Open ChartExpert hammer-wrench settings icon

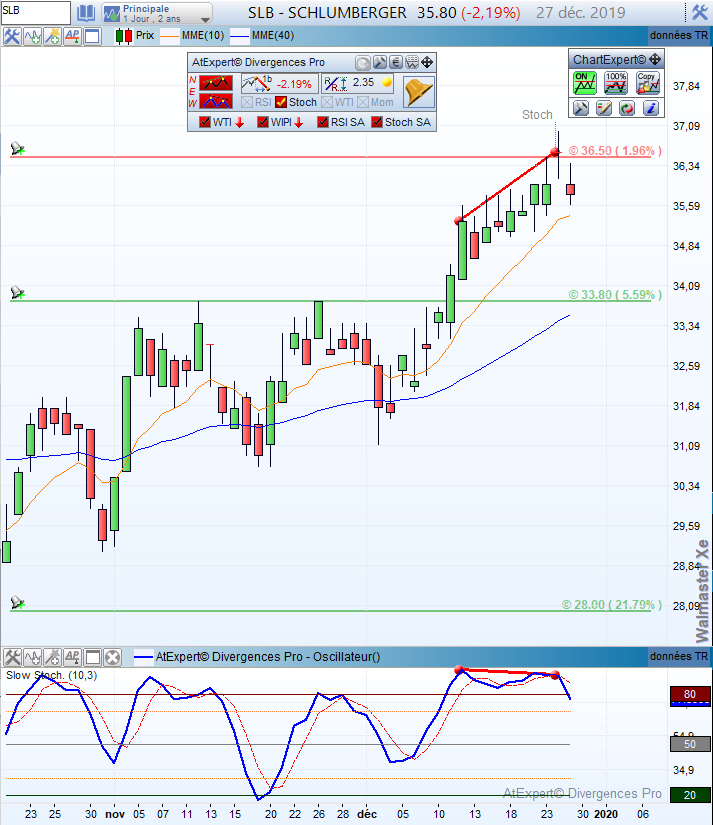tap(580, 108)
